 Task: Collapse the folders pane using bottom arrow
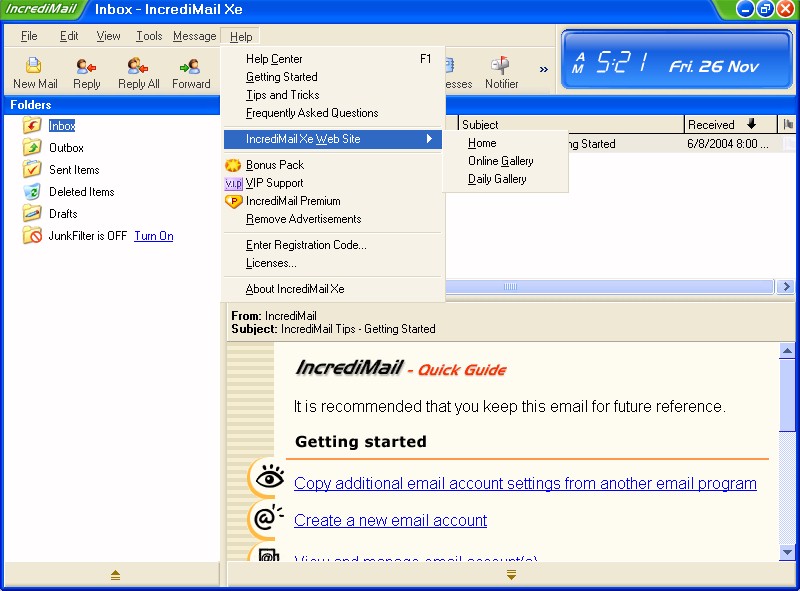coord(115,575)
